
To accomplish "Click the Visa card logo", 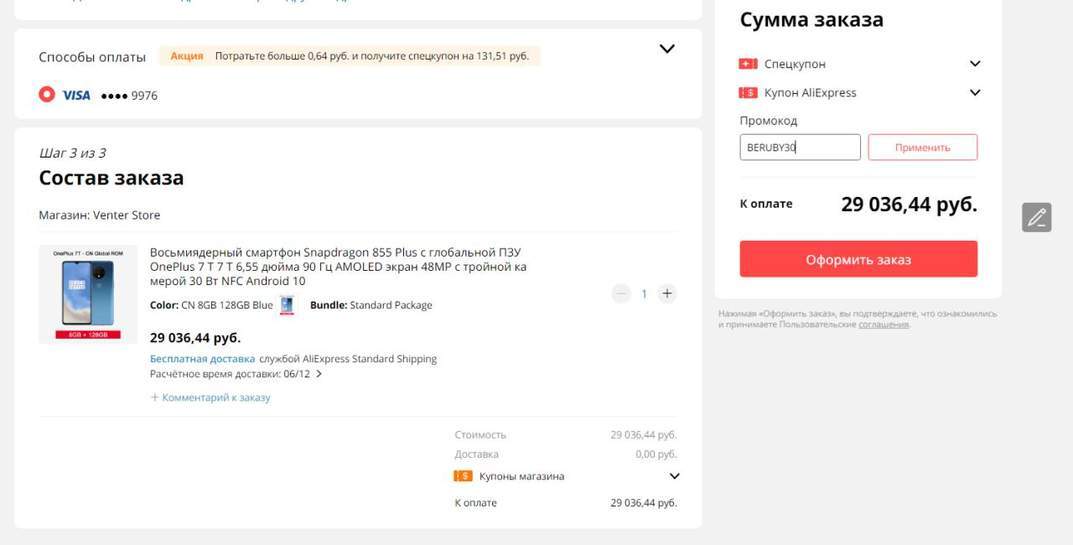I will [76, 95].
